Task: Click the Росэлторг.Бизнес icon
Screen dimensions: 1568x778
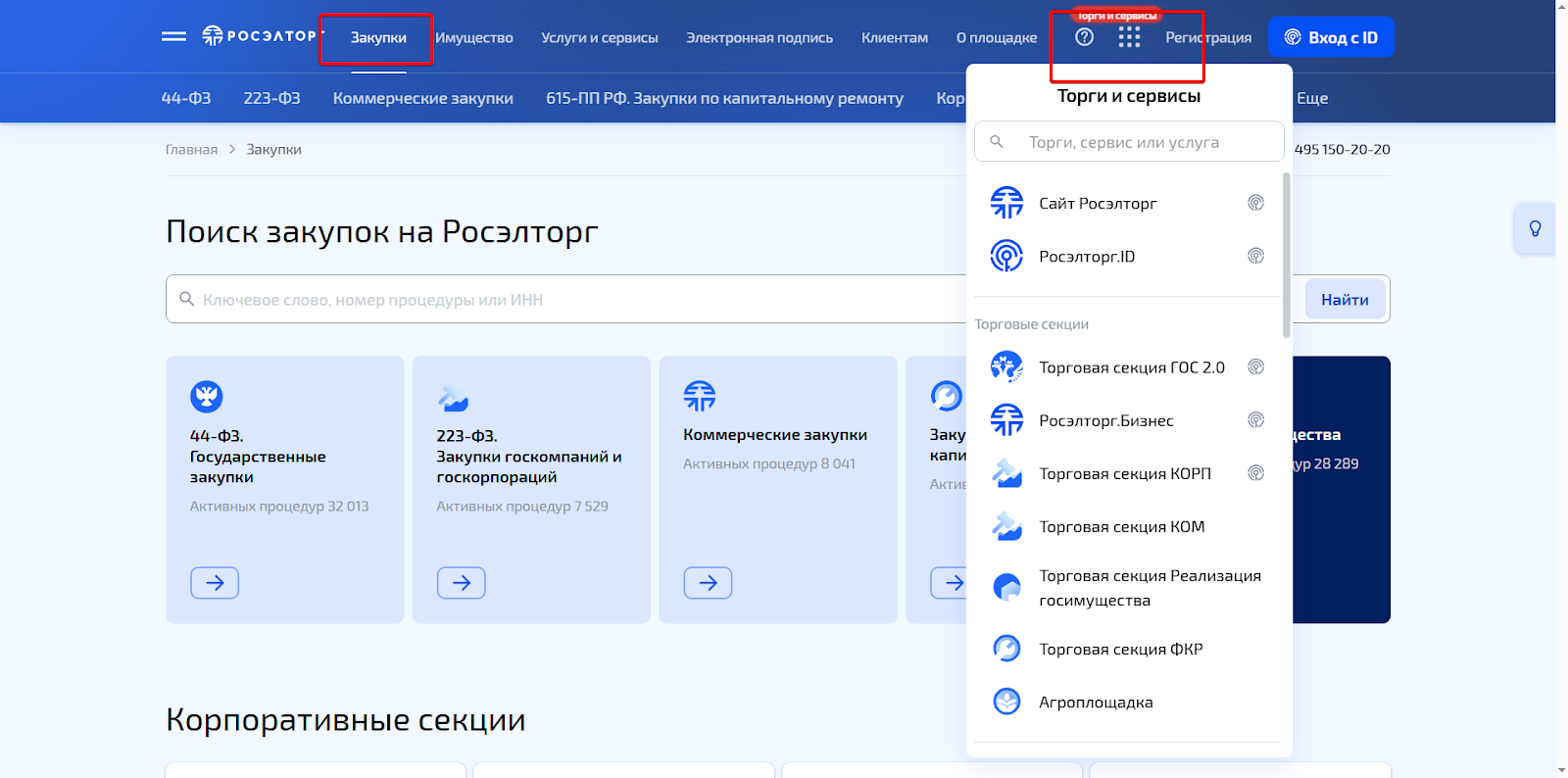Action: click(1006, 420)
